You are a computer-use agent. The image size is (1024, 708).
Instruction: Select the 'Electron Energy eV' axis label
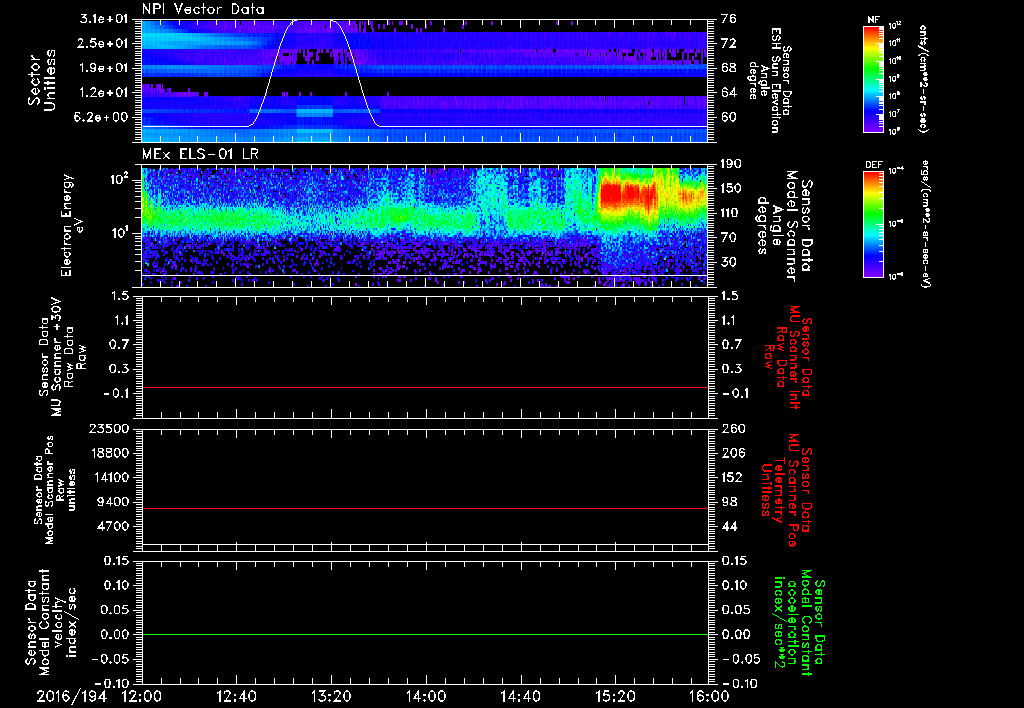click(x=73, y=225)
